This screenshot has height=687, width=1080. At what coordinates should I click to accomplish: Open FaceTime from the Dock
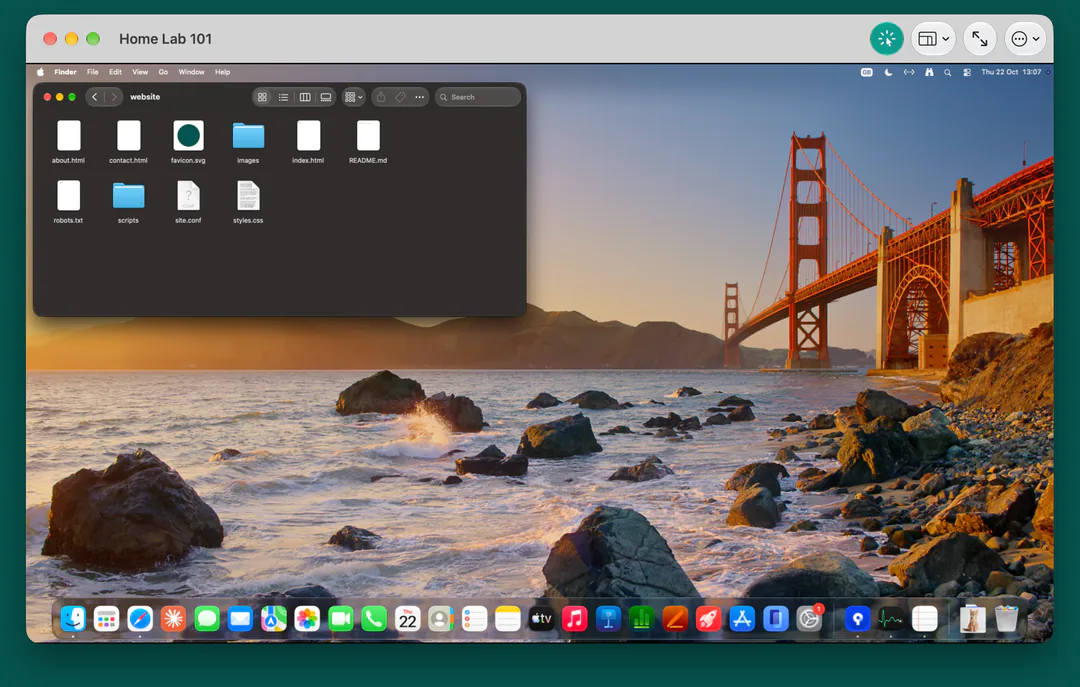point(340,619)
